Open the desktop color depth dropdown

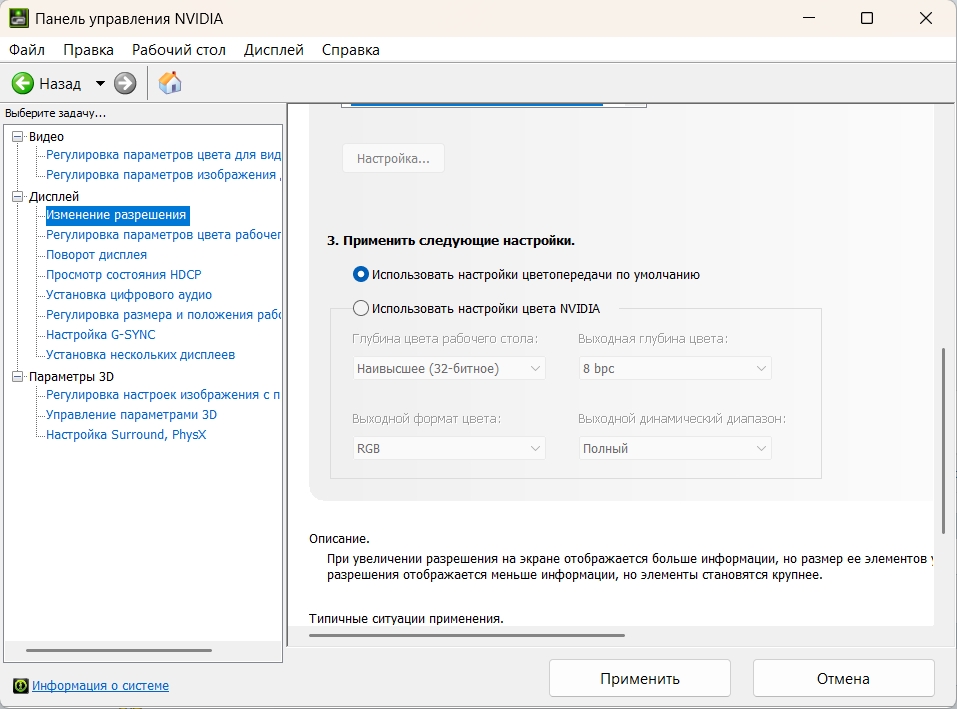point(449,369)
